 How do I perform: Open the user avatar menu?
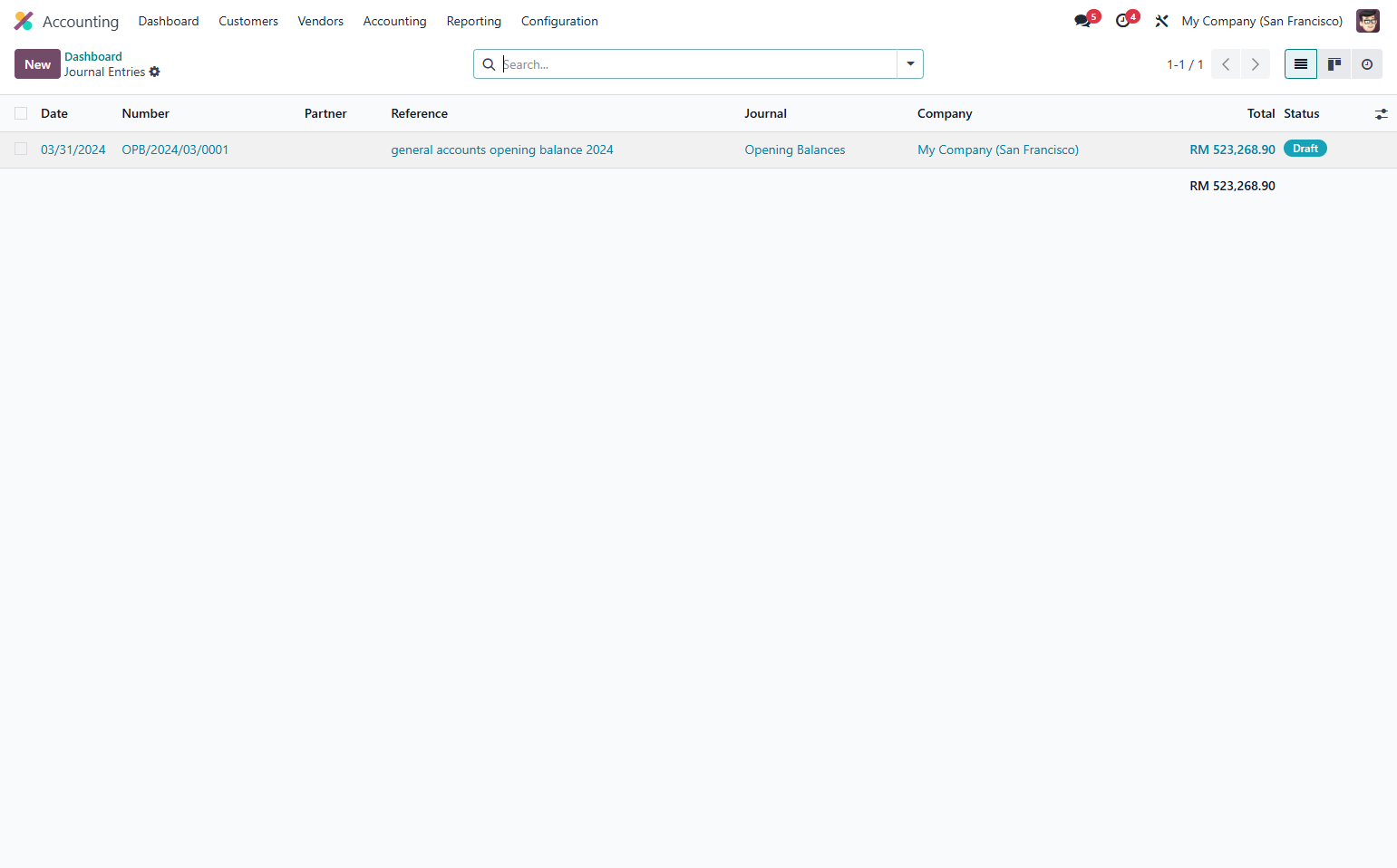[1367, 21]
